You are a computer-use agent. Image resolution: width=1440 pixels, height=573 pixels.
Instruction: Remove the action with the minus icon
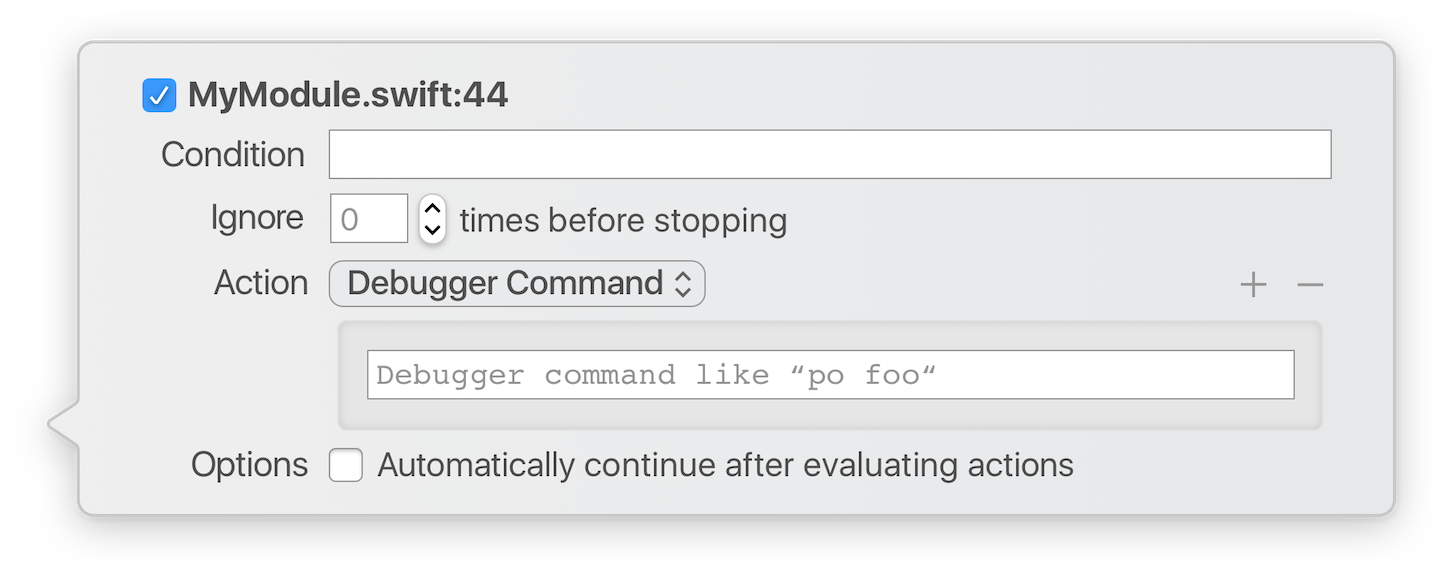coord(1310,285)
